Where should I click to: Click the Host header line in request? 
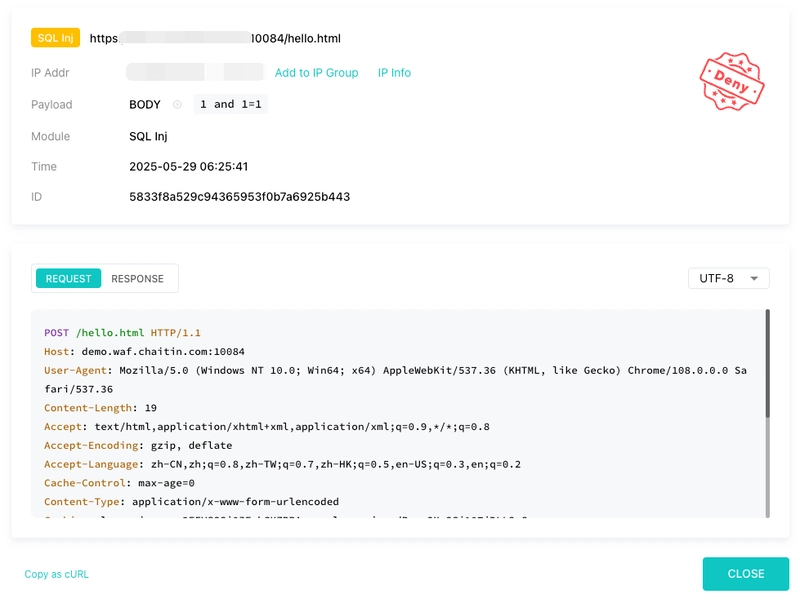144,351
